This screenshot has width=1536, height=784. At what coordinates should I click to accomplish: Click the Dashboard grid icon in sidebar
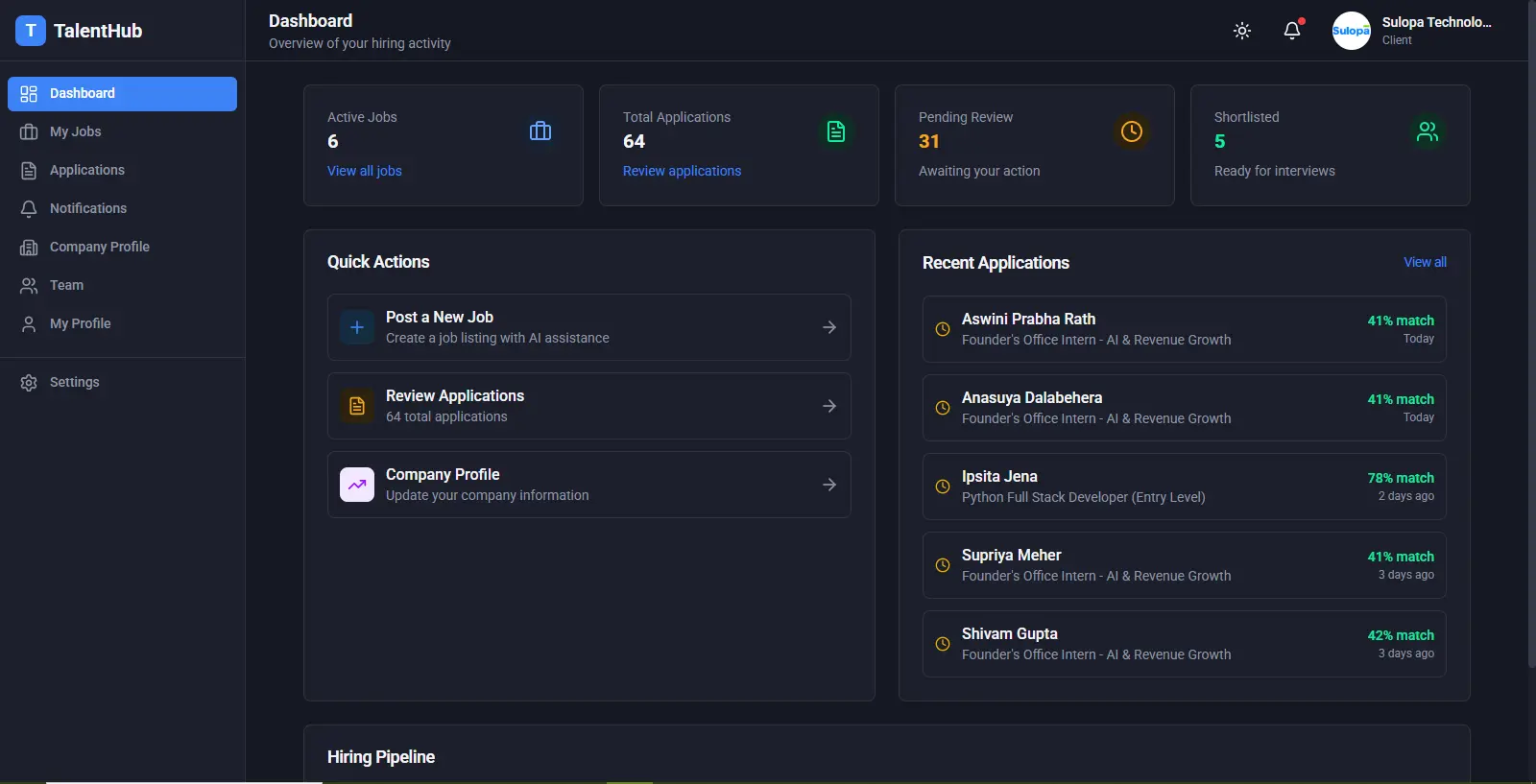pyautogui.click(x=29, y=94)
